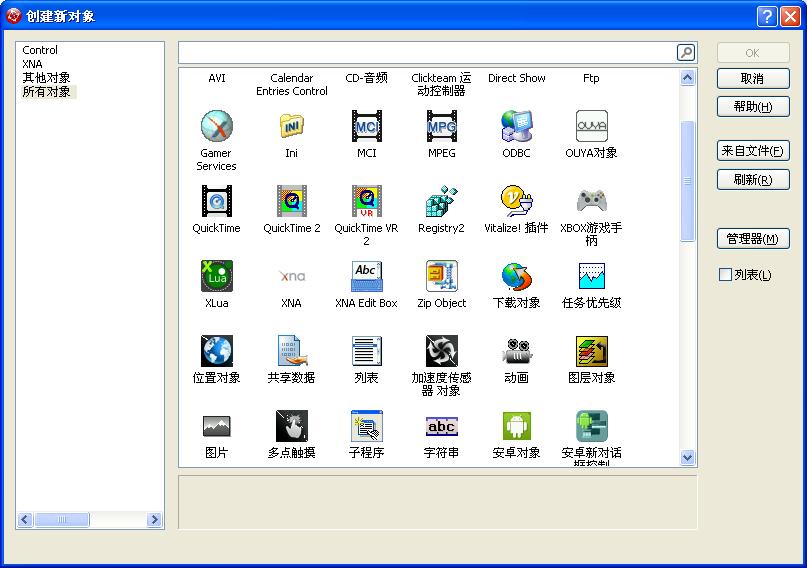
Task: Select the 子程序 object icon
Action: [366, 426]
